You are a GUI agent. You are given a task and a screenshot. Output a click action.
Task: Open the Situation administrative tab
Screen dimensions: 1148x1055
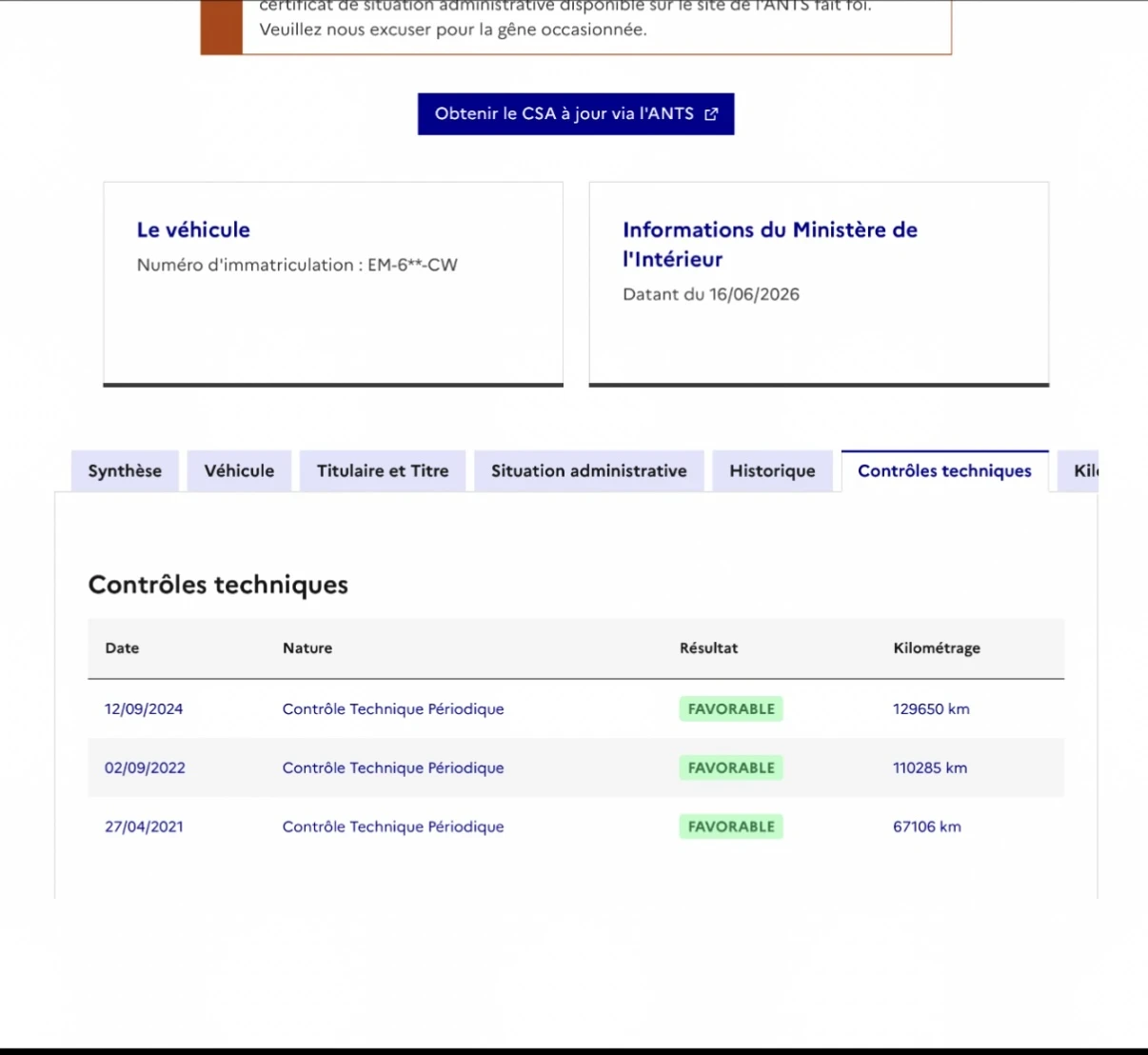[x=589, y=471]
